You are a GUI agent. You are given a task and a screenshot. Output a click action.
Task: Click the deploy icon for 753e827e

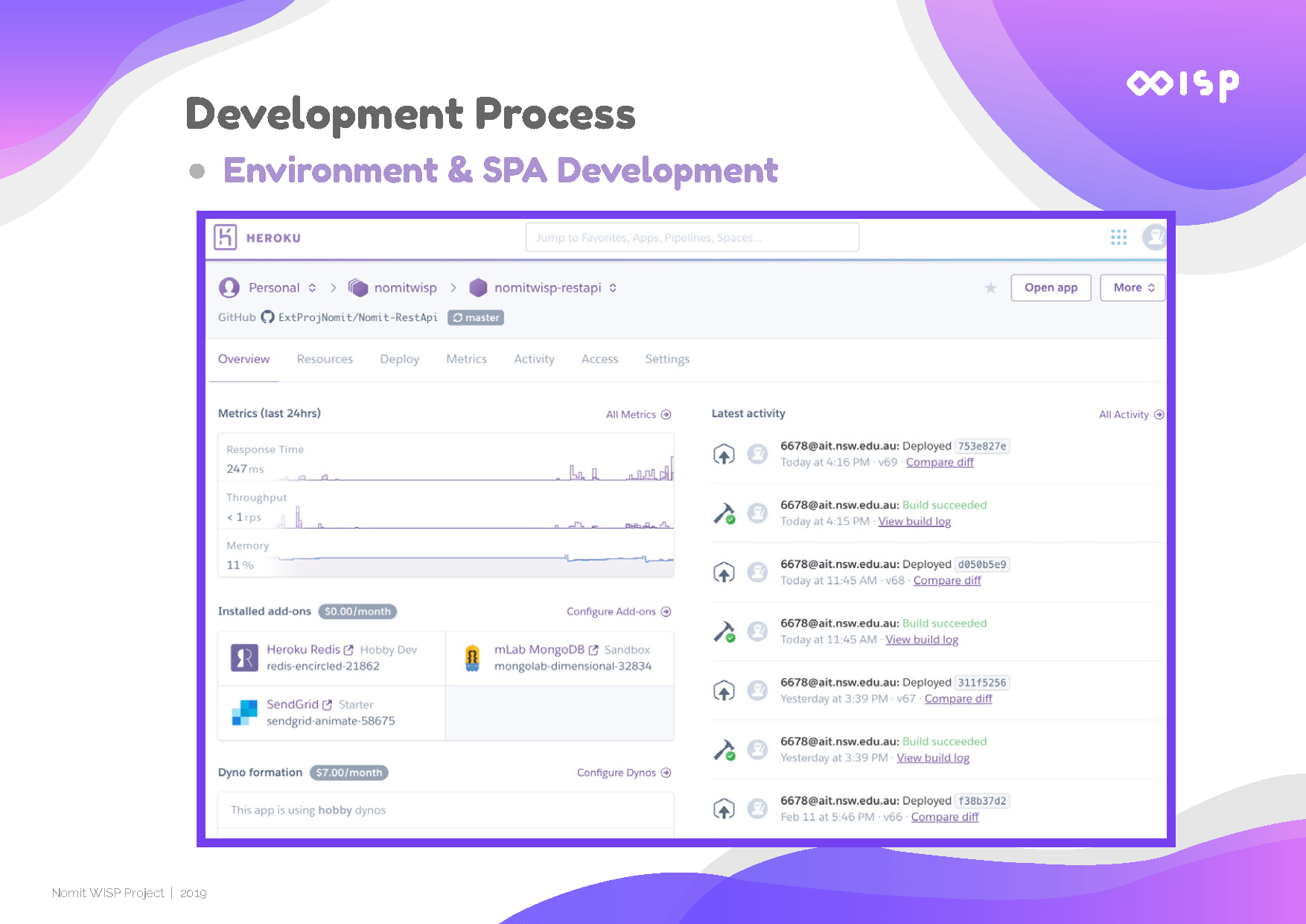point(724,454)
